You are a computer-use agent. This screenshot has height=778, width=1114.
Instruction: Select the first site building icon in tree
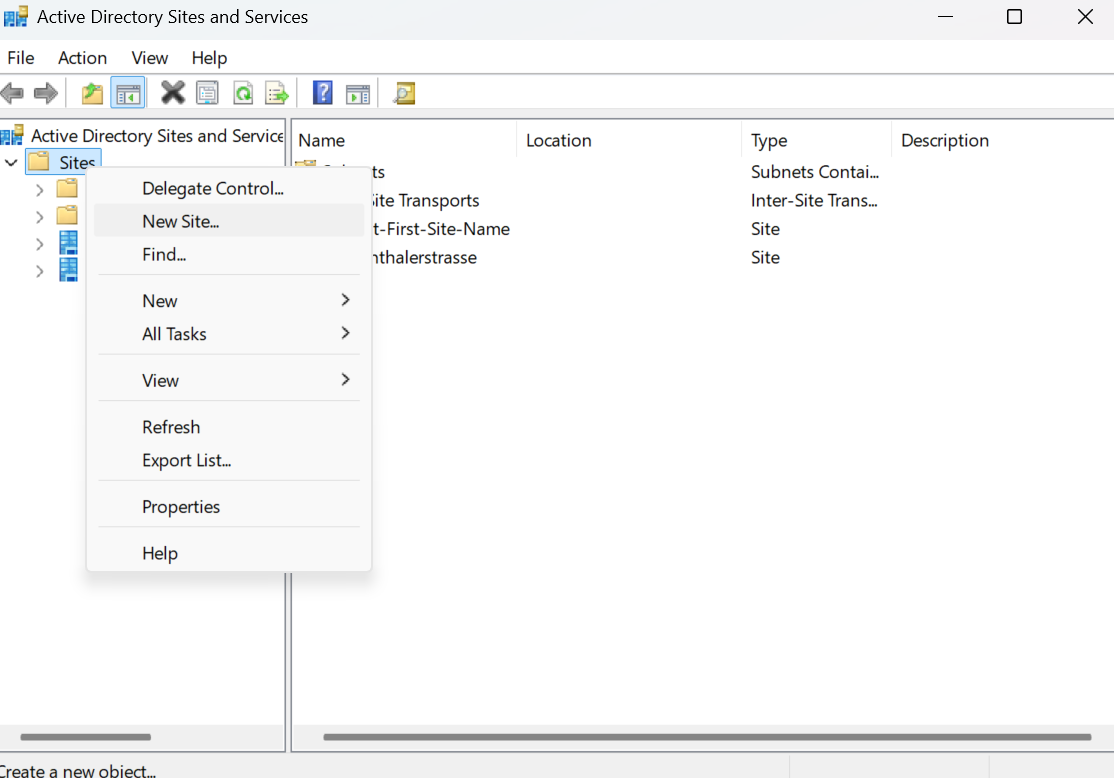[68, 243]
